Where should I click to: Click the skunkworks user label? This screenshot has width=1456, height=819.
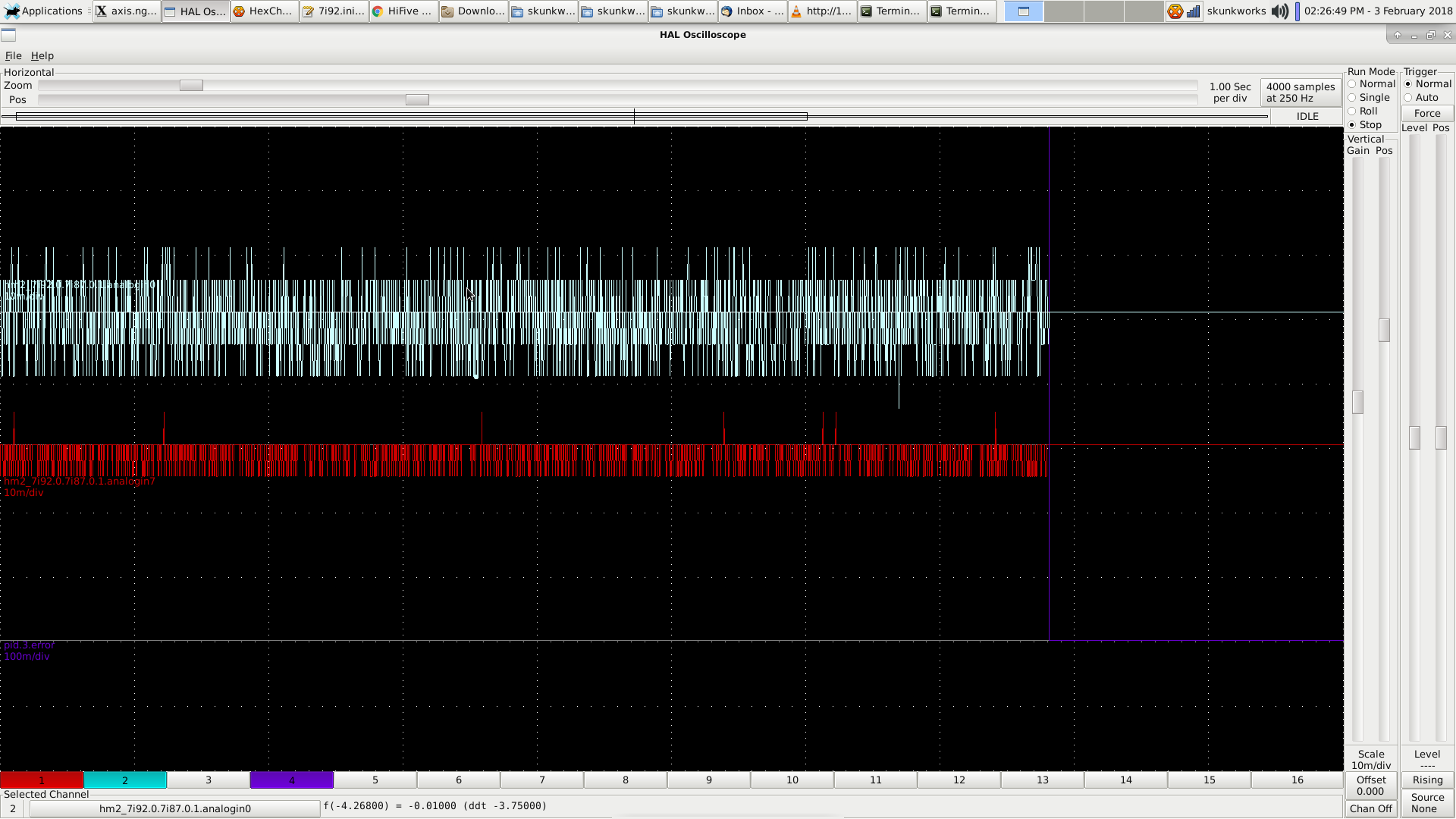1236,11
